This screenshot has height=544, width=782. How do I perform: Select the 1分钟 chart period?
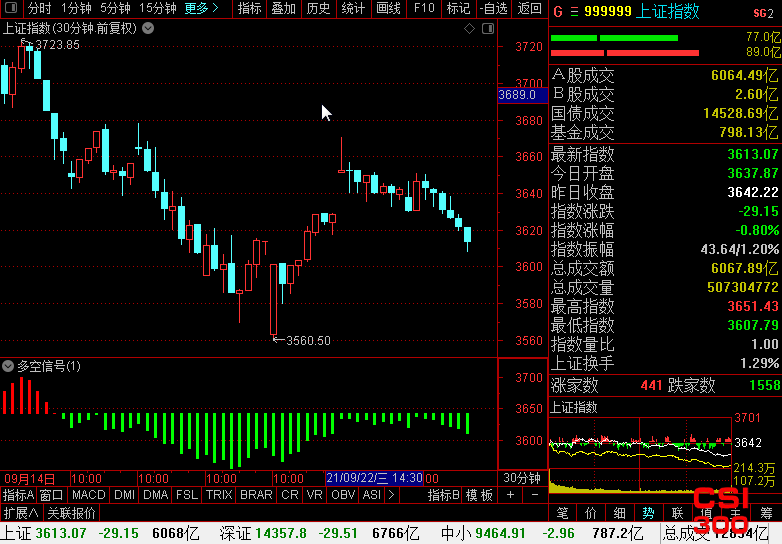click(x=76, y=8)
